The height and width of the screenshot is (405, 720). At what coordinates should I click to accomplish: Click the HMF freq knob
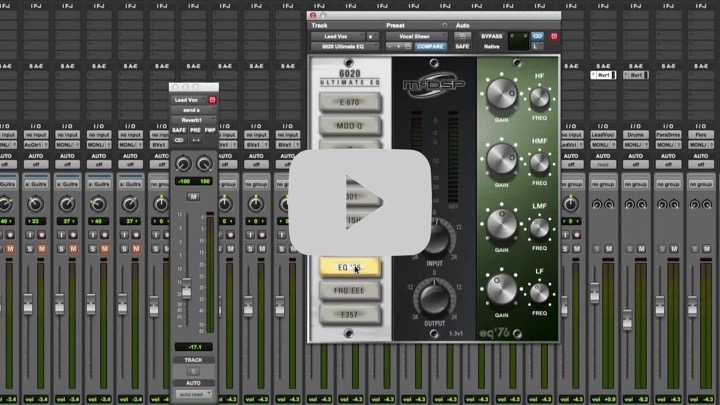click(540, 163)
